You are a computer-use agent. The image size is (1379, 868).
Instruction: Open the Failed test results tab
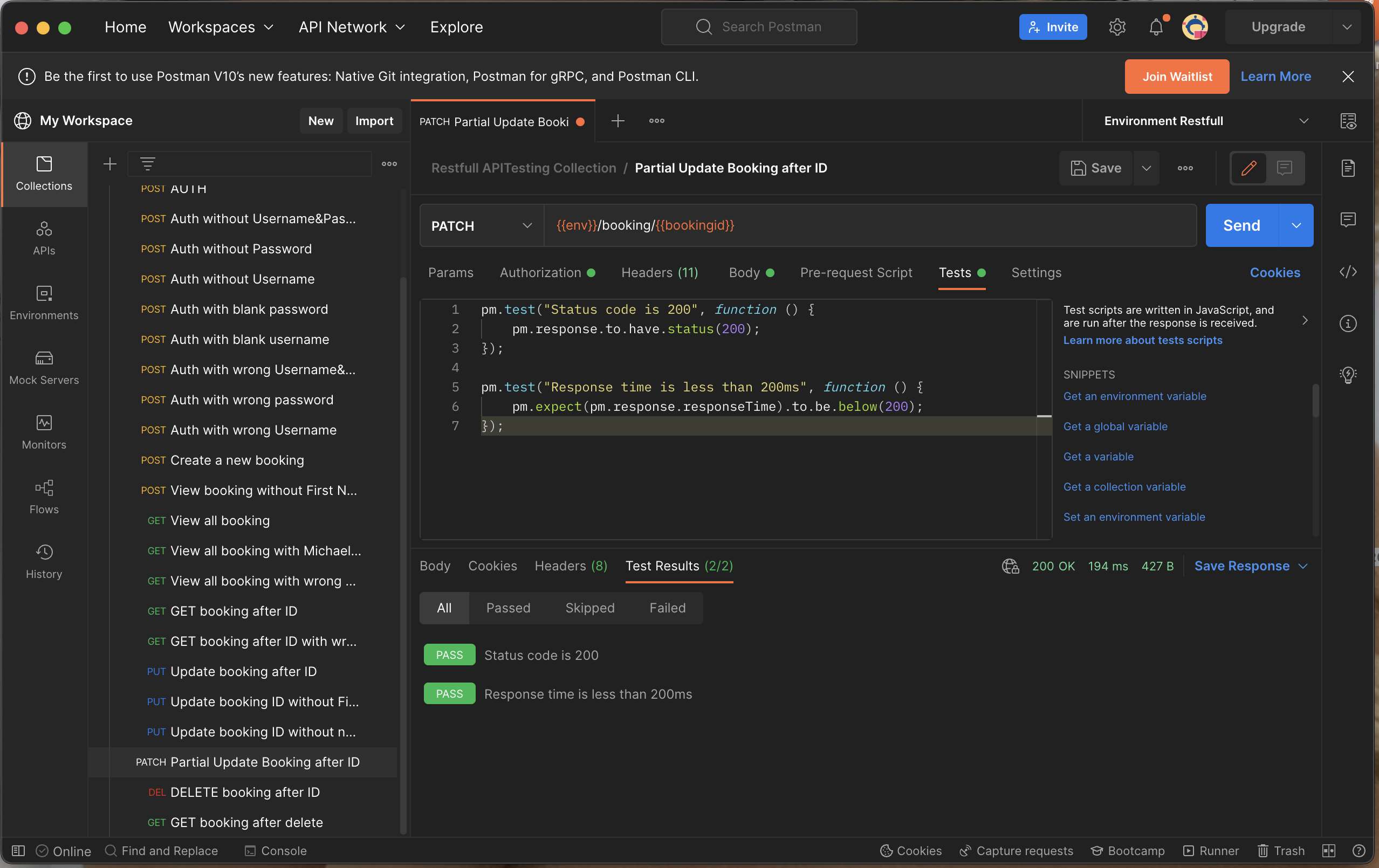[x=667, y=608]
